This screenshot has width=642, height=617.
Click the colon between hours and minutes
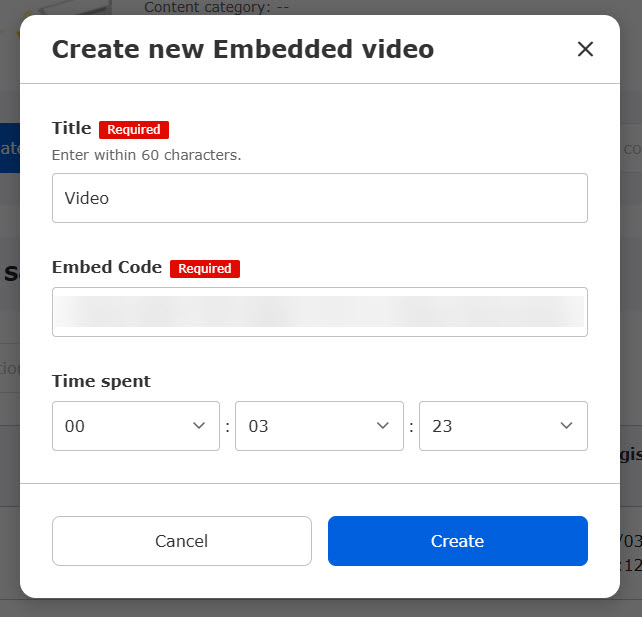[227, 427]
